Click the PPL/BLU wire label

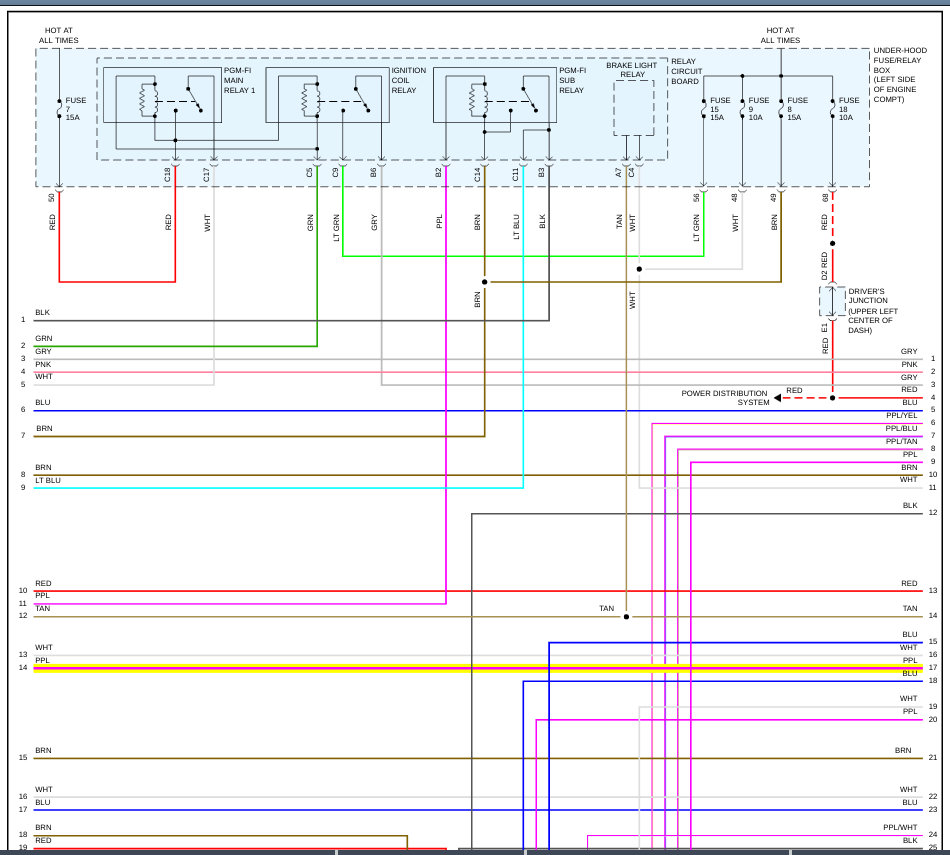[902, 428]
